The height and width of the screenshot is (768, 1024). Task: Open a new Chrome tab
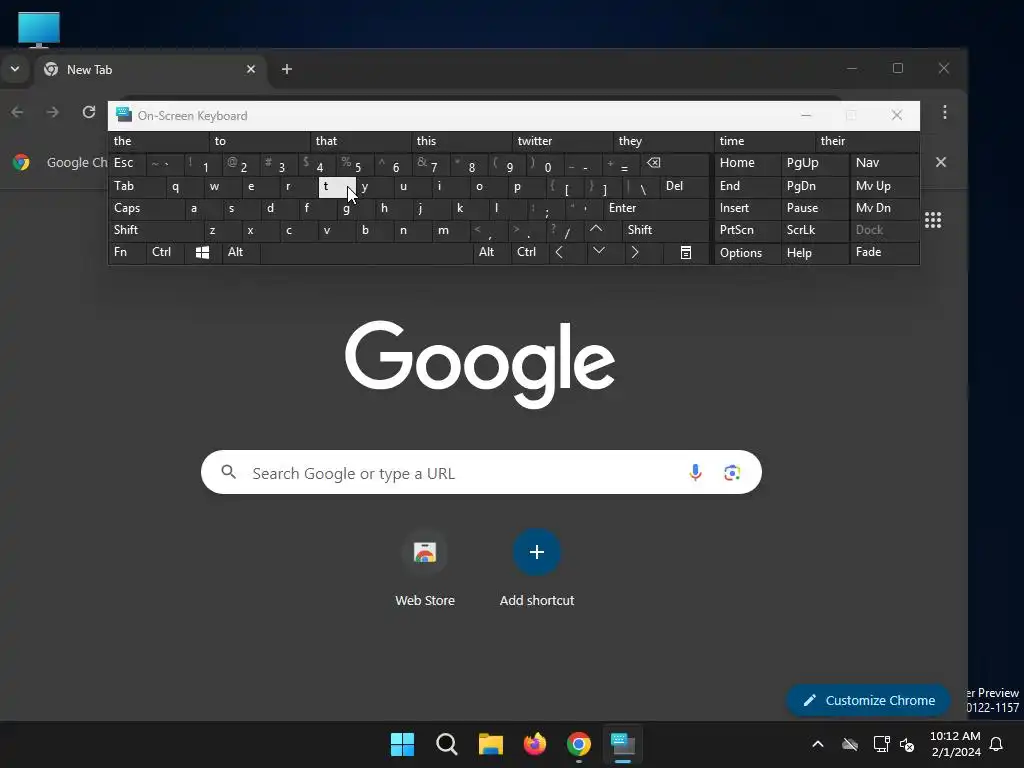(287, 69)
